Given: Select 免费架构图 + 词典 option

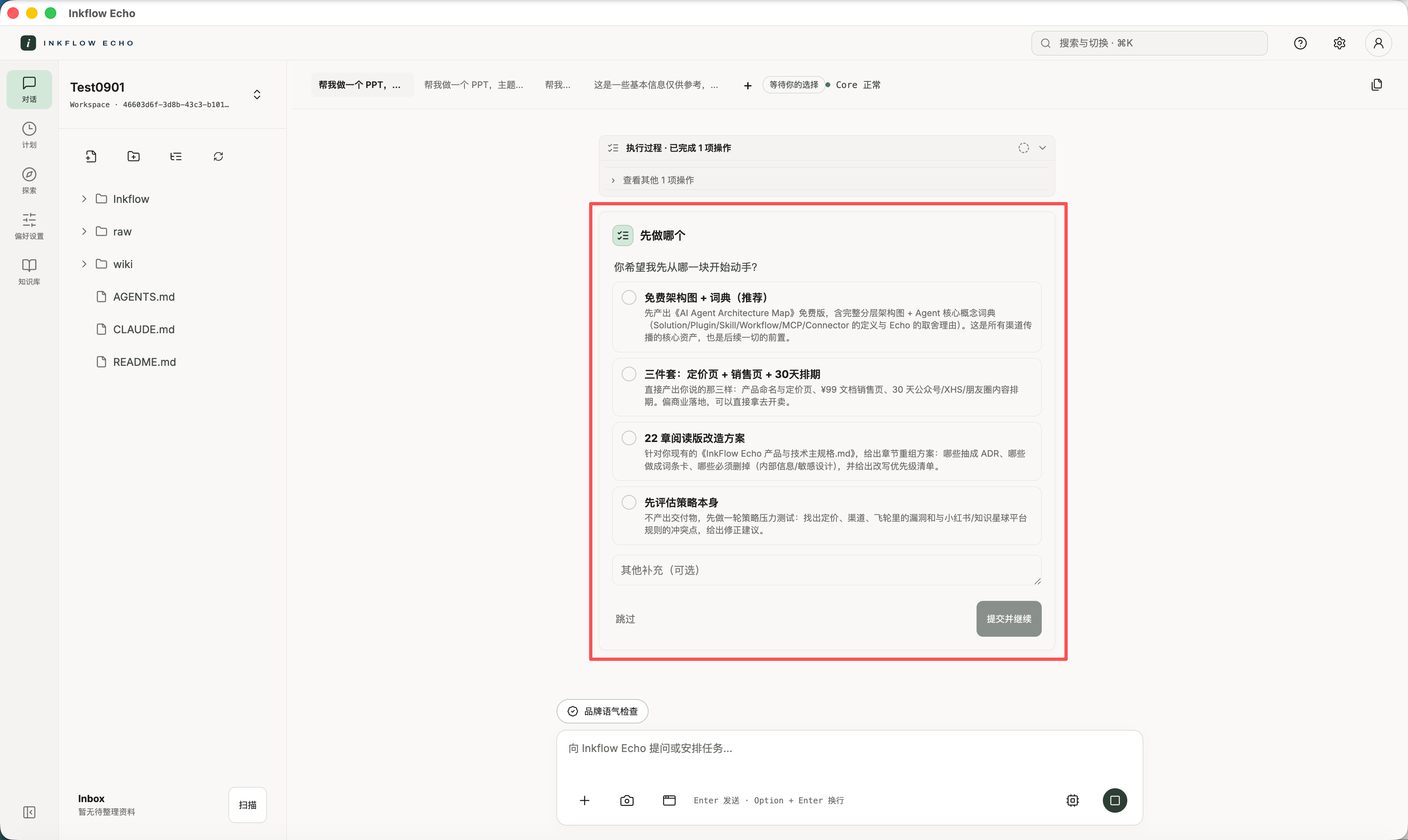Looking at the screenshot, I should tap(827, 317).
